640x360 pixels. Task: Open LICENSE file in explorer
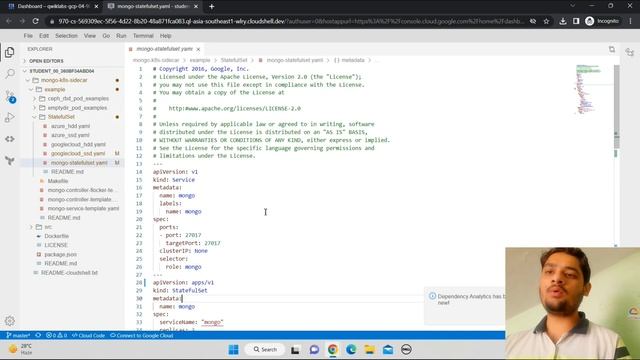pyautogui.click(x=56, y=245)
